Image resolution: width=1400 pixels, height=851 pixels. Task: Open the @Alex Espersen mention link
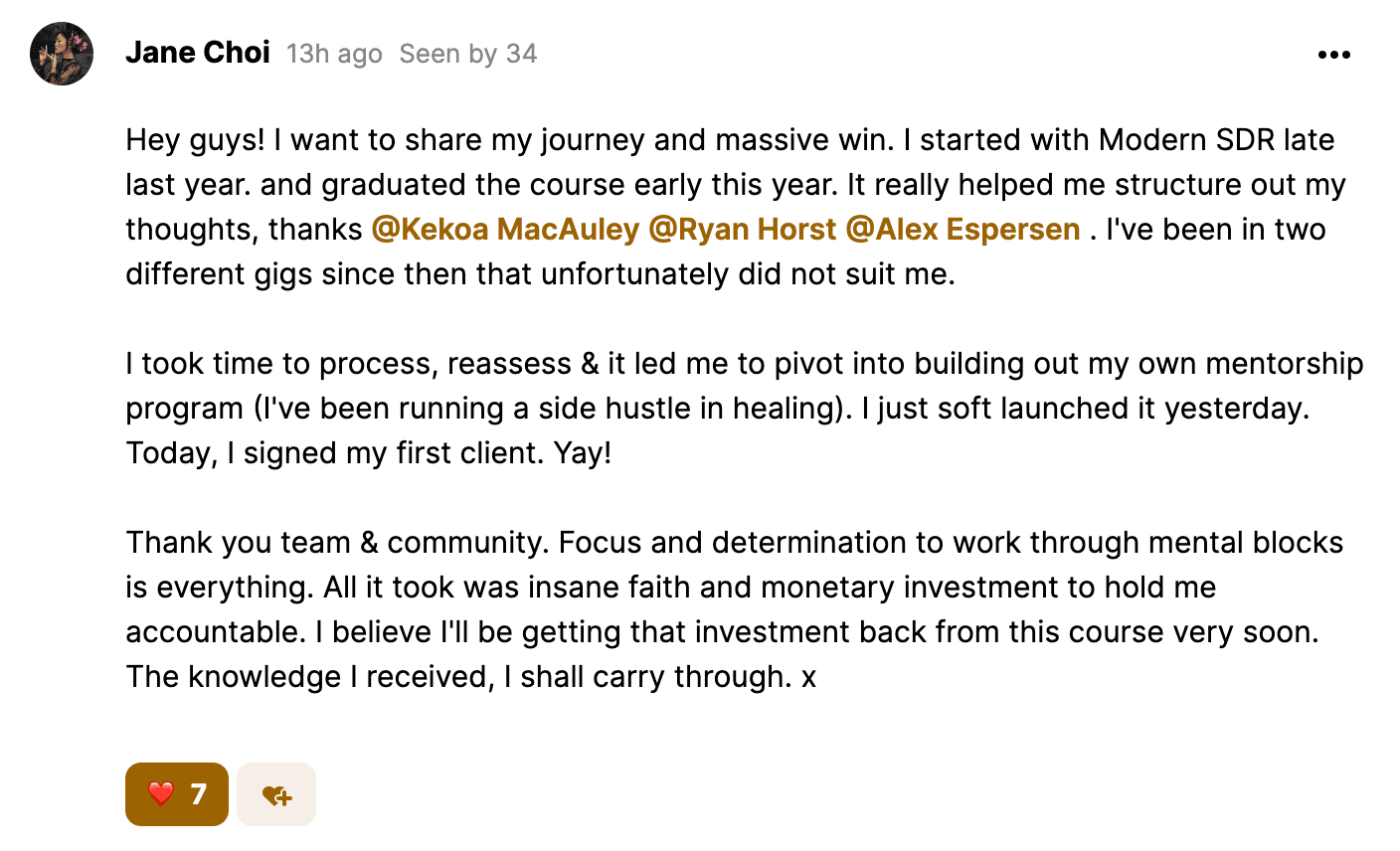[x=962, y=230]
